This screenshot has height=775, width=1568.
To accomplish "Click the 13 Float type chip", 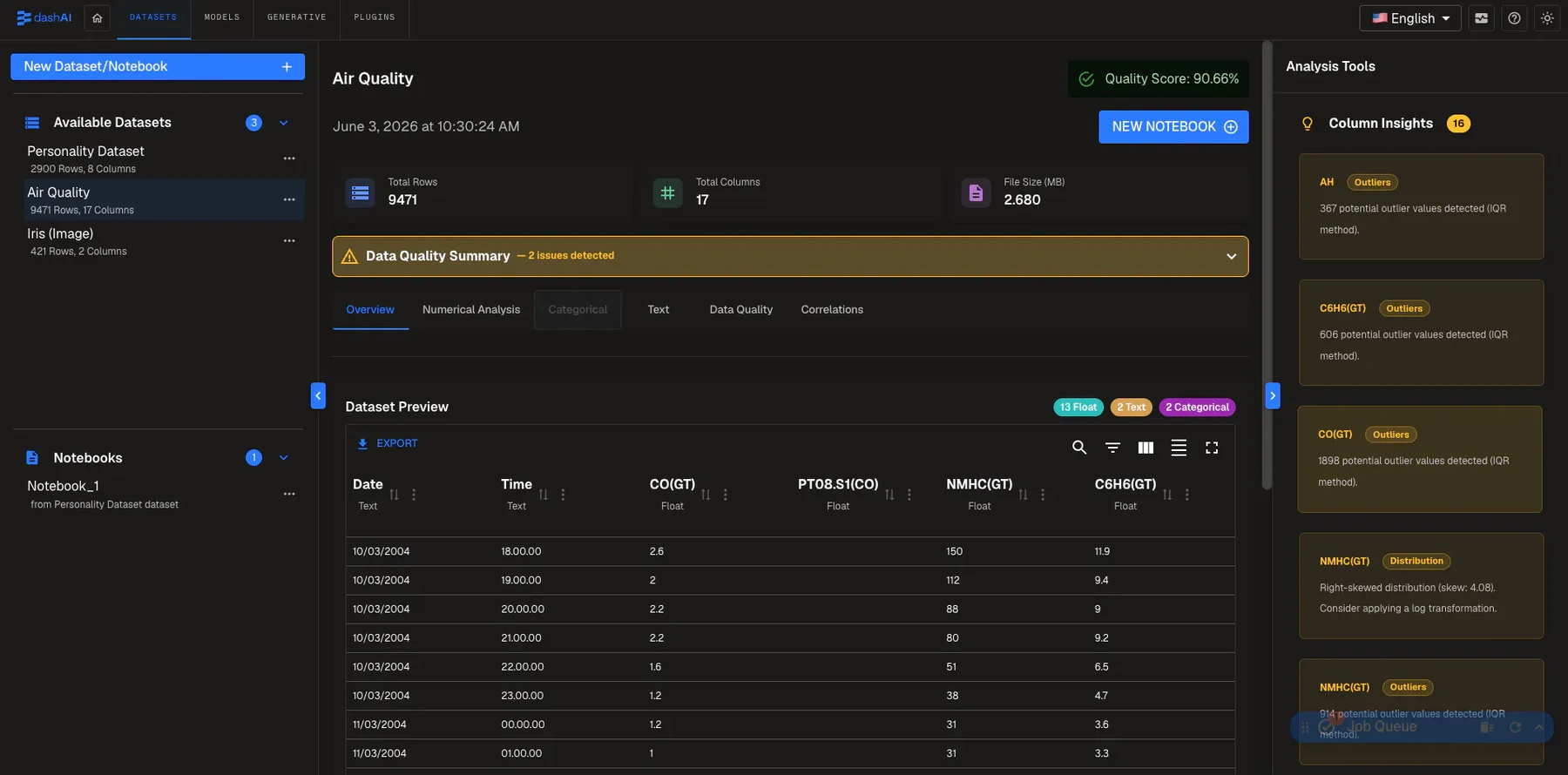I will (x=1078, y=408).
